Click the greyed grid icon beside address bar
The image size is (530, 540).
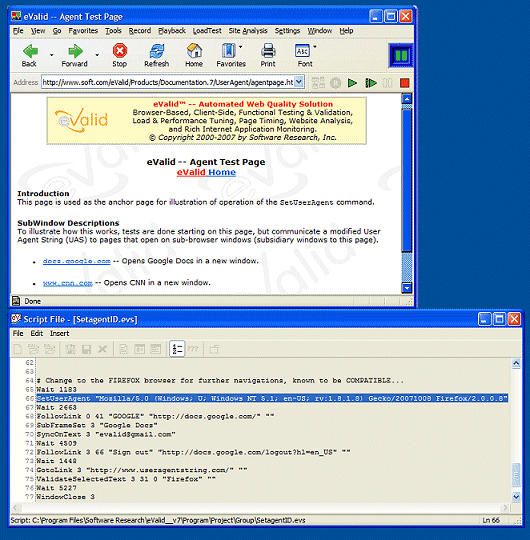click(x=318, y=83)
